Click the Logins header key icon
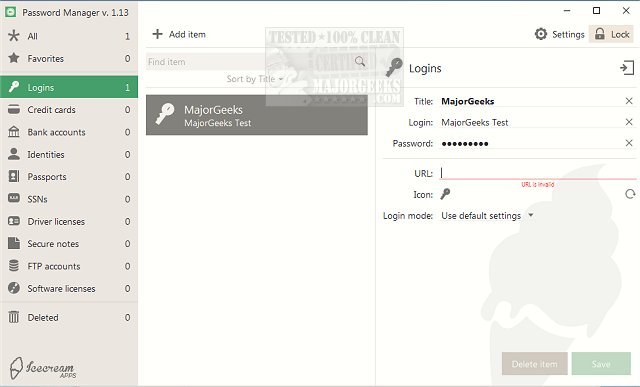Viewport: 640px width, 387px height. [x=394, y=67]
